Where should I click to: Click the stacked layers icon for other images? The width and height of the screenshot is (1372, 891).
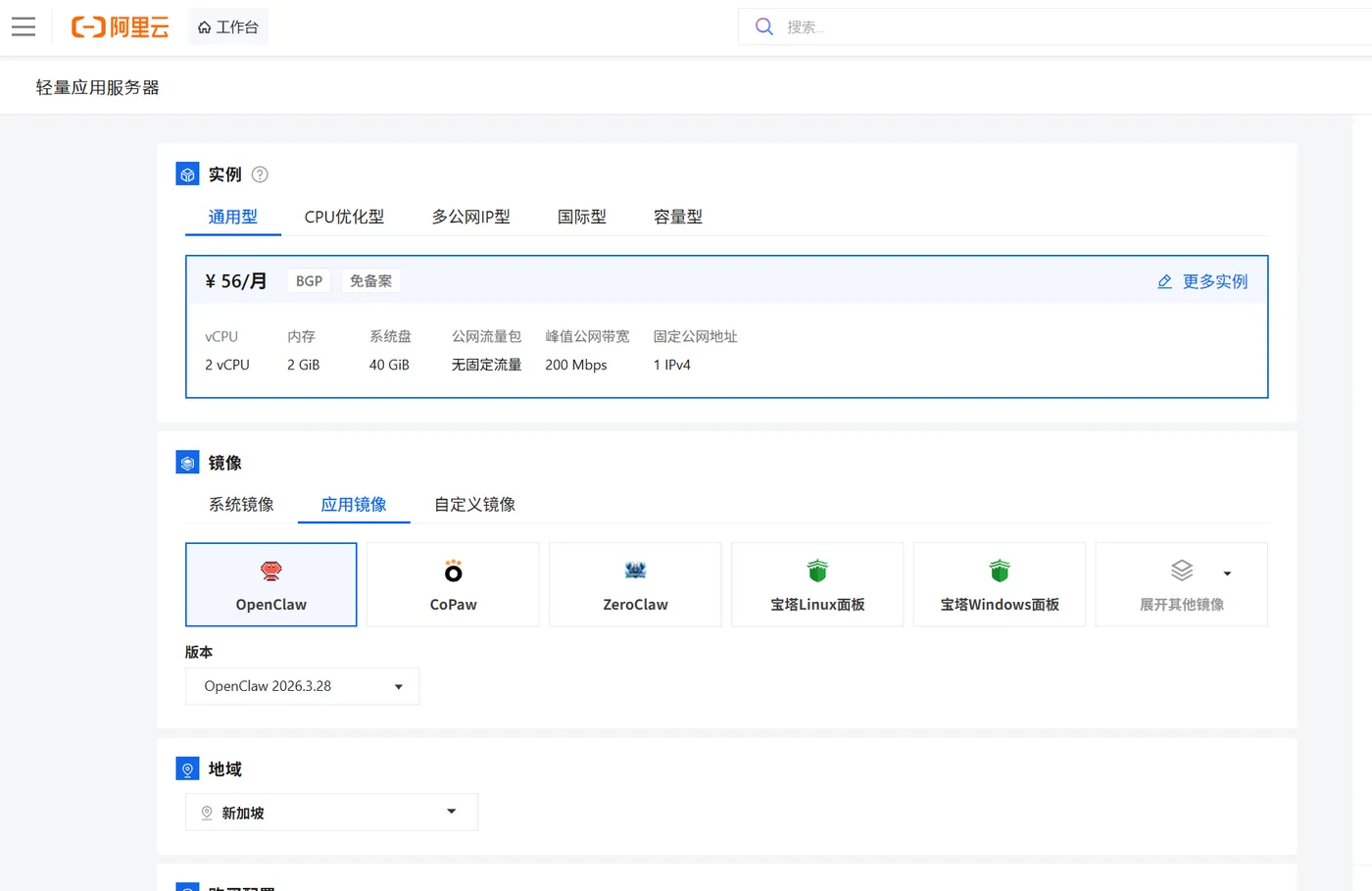click(x=1182, y=570)
